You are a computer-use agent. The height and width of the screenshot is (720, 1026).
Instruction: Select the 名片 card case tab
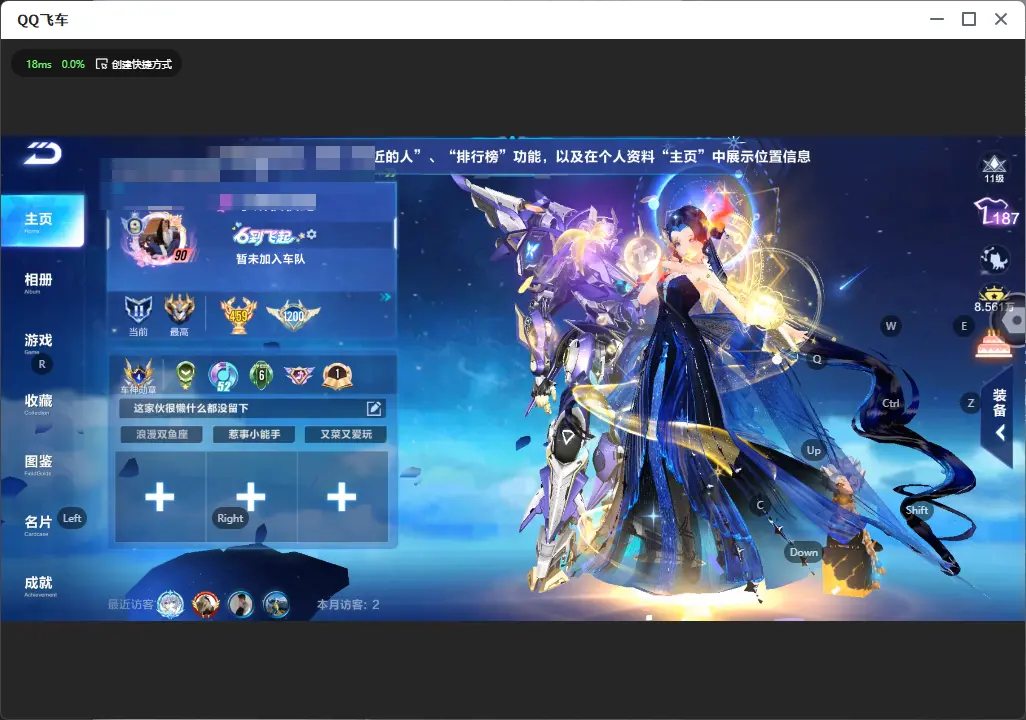(x=37, y=524)
